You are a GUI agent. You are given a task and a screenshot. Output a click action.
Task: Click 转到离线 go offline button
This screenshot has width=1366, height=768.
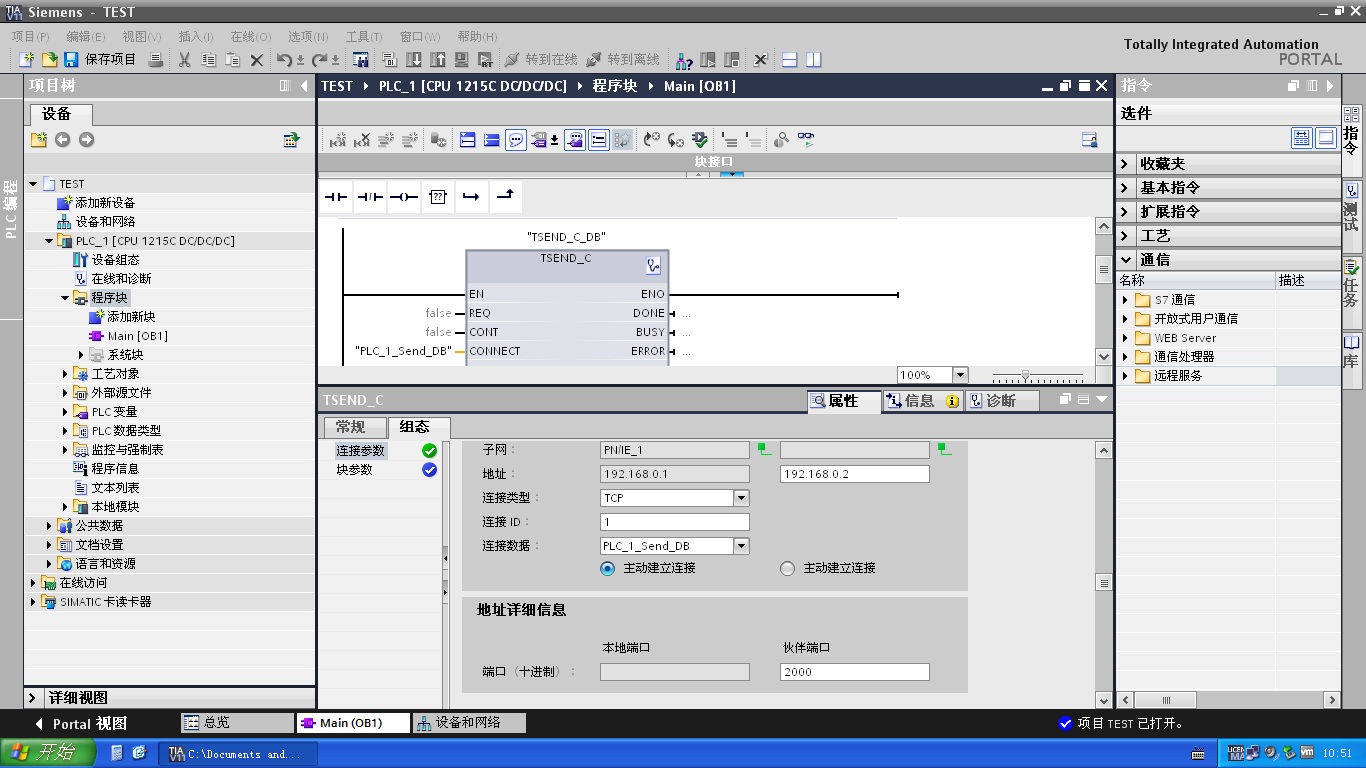pyautogui.click(x=622, y=60)
